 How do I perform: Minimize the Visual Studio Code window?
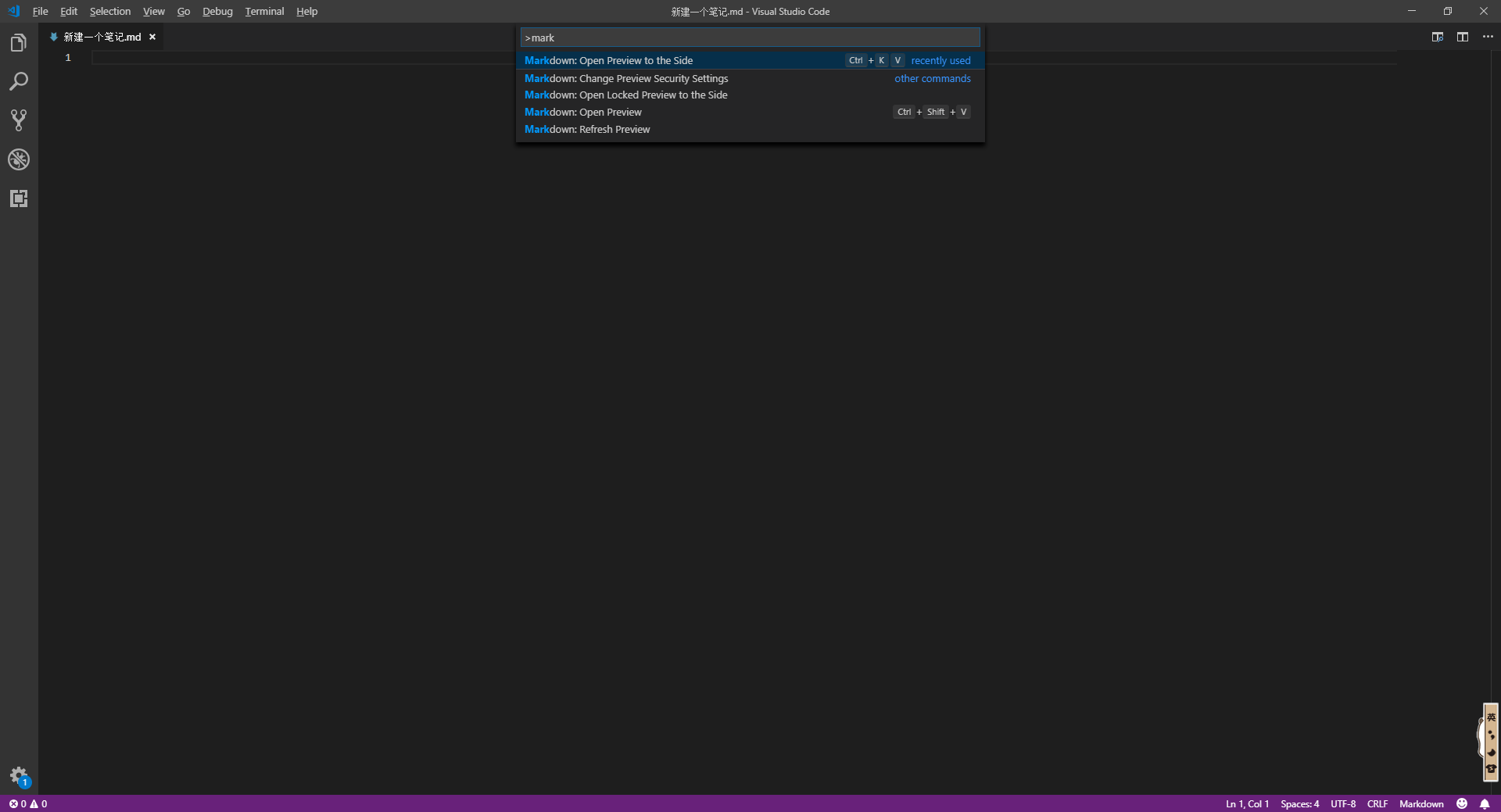click(1412, 11)
